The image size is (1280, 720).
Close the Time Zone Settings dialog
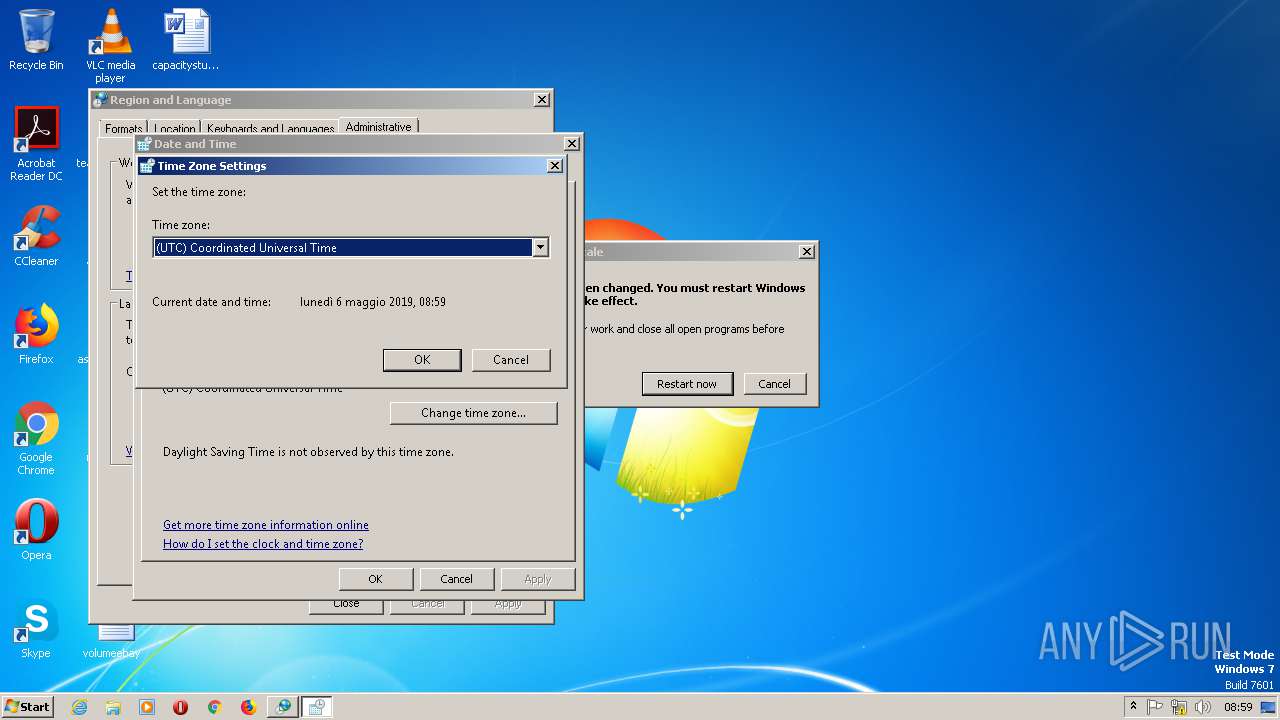(555, 166)
